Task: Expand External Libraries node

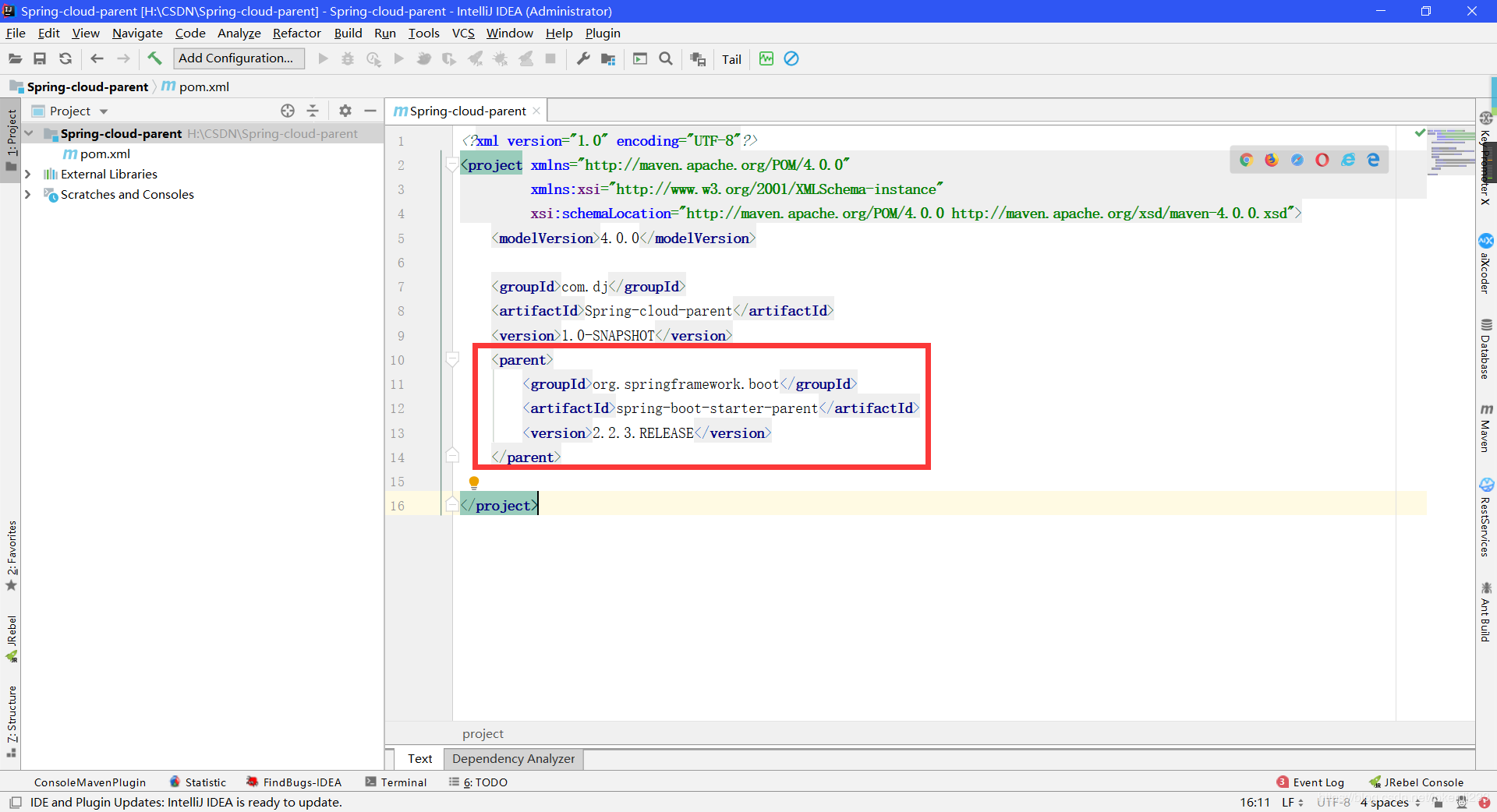Action: tap(28, 174)
